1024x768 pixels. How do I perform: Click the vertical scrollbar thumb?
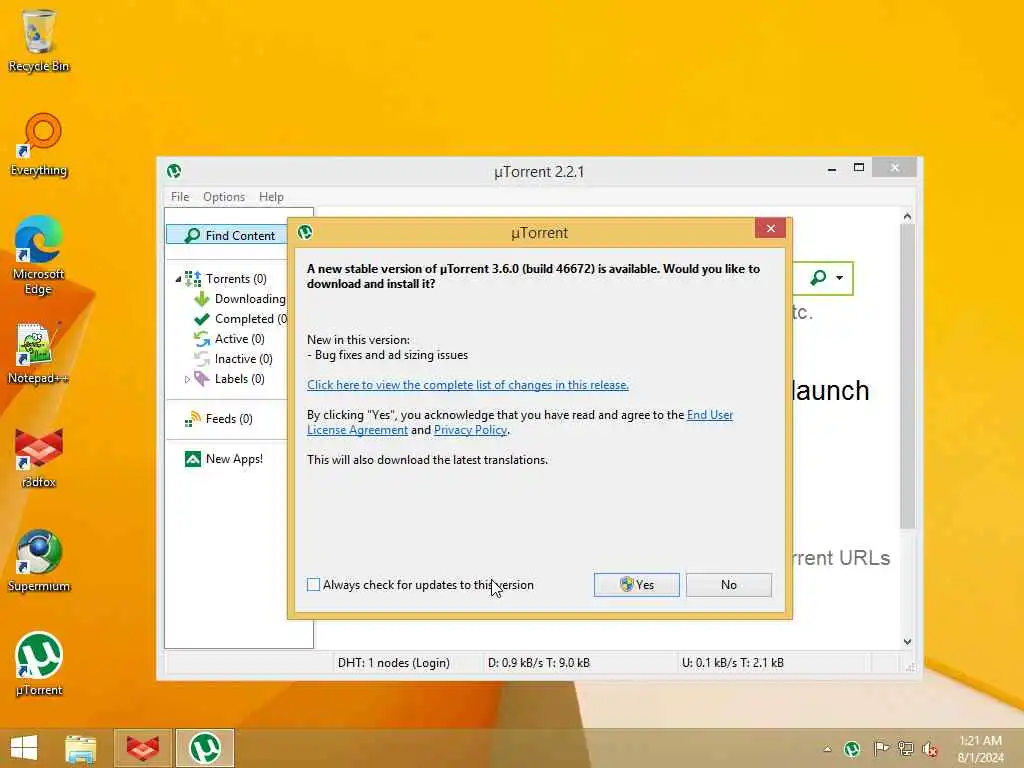pyautogui.click(x=907, y=376)
